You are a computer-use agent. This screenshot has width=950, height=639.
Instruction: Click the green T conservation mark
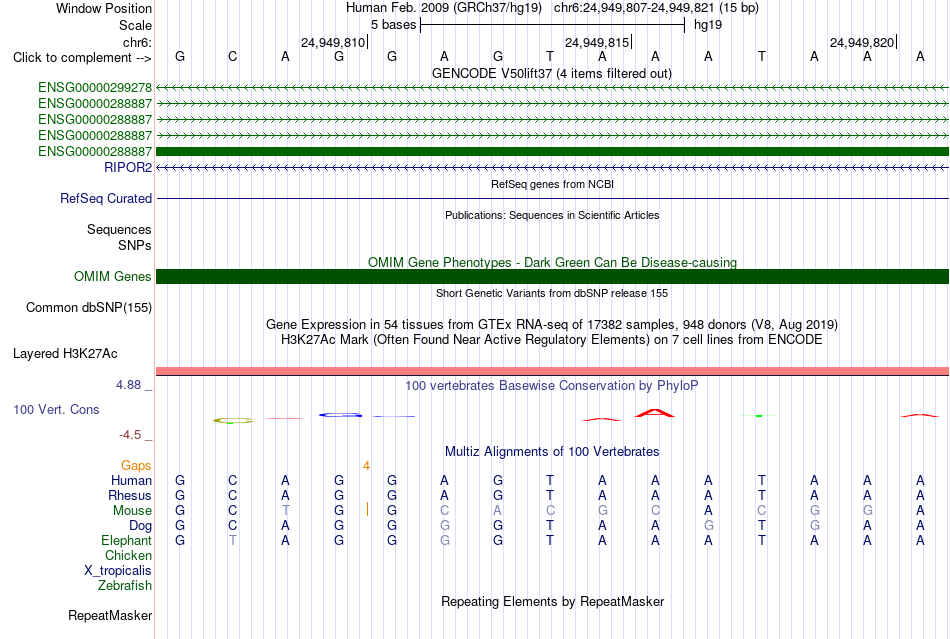pos(759,416)
